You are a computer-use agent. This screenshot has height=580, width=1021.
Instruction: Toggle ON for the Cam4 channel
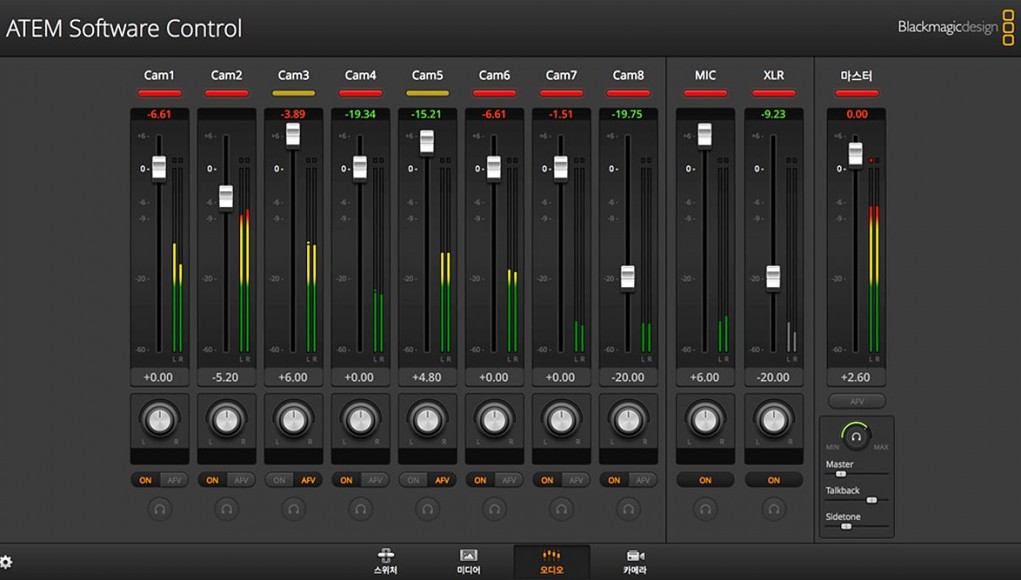[x=346, y=480]
